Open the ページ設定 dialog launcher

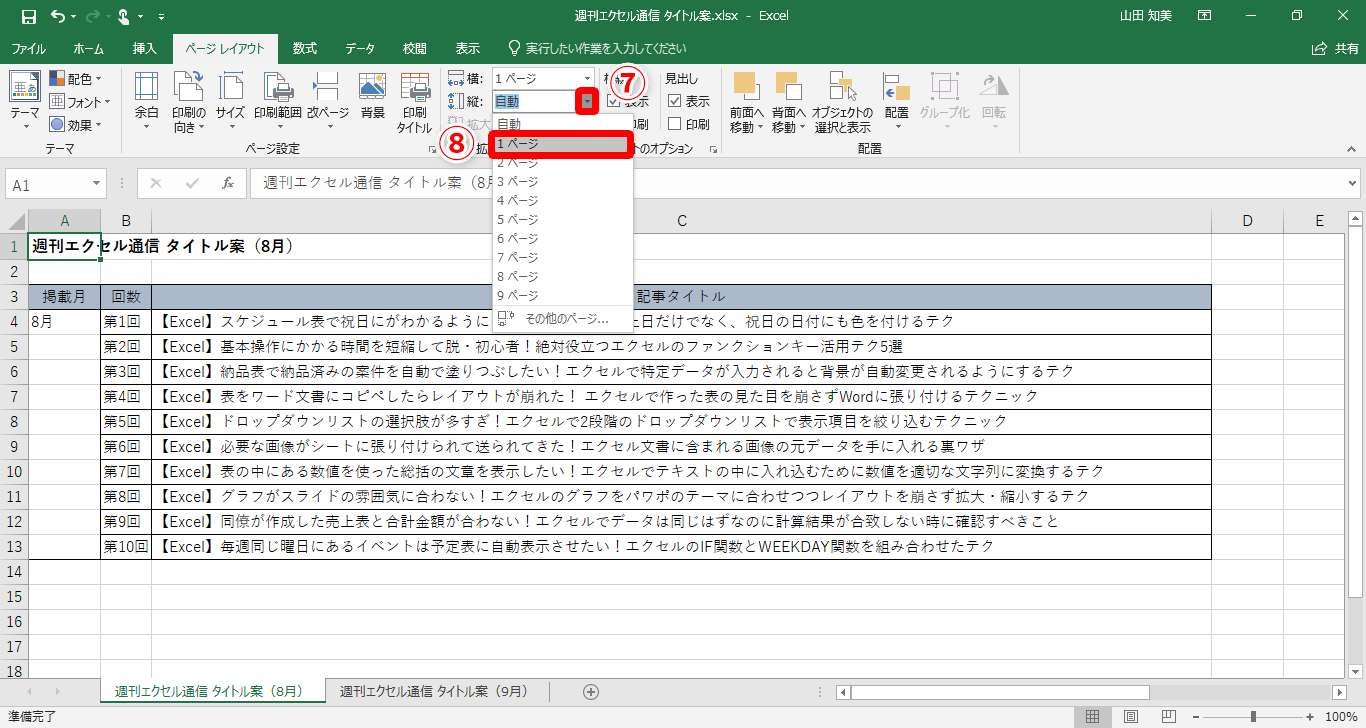pyautogui.click(x=432, y=150)
